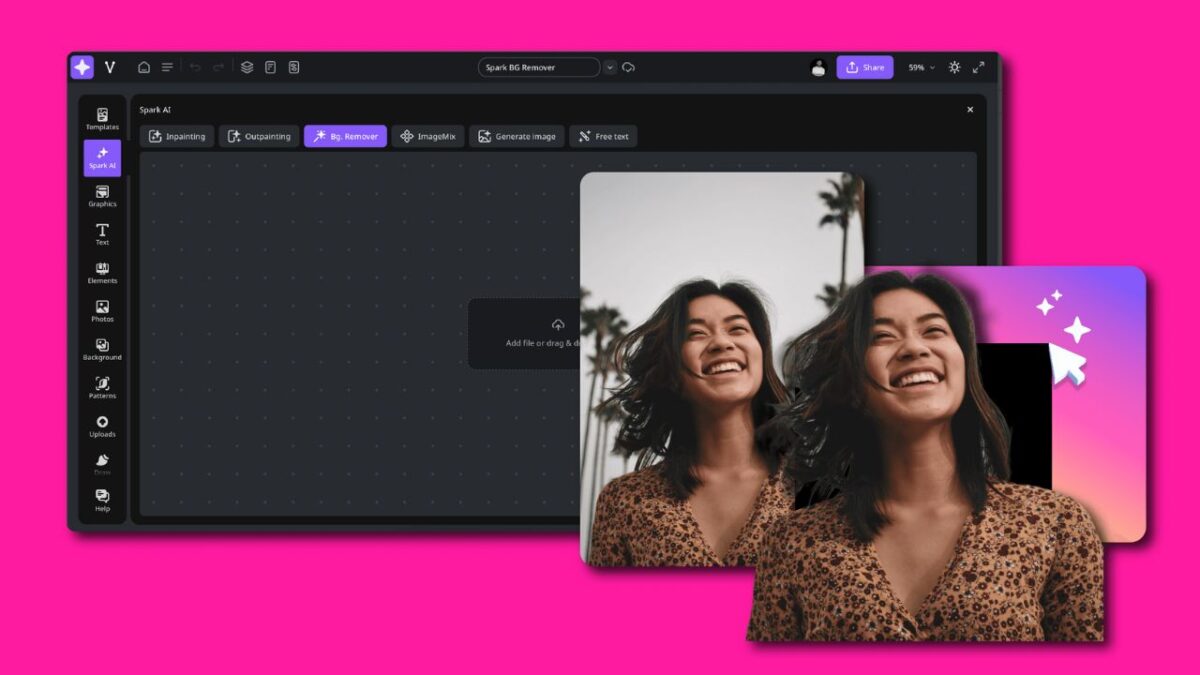Click the purple Share button
This screenshot has height=675, width=1200.
tap(865, 67)
